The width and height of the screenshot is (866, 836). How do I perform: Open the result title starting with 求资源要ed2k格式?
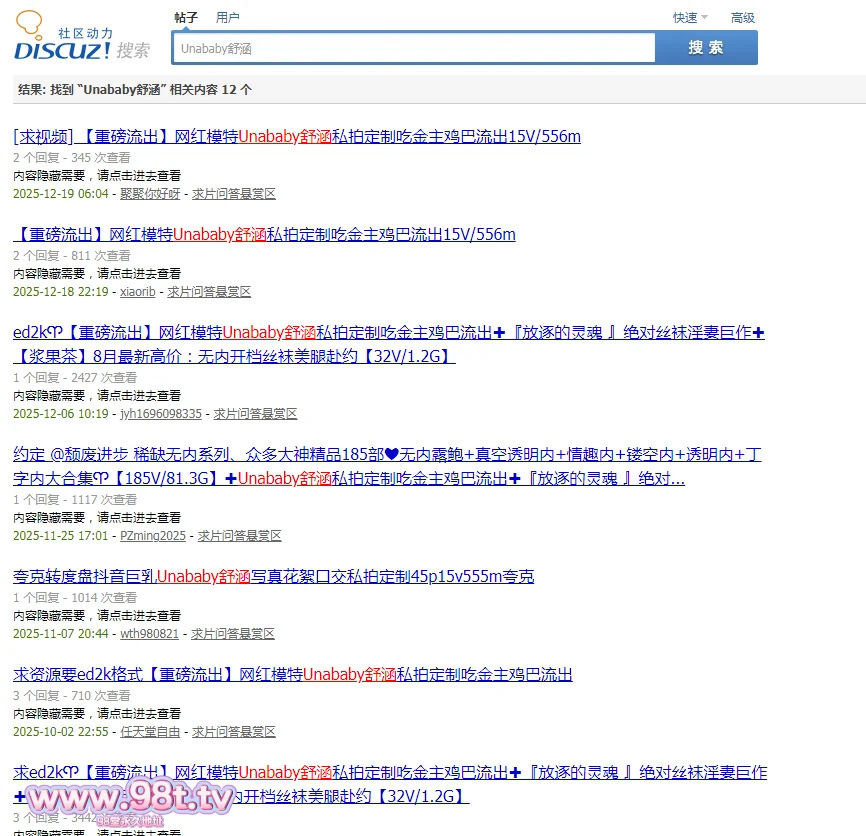(x=293, y=674)
